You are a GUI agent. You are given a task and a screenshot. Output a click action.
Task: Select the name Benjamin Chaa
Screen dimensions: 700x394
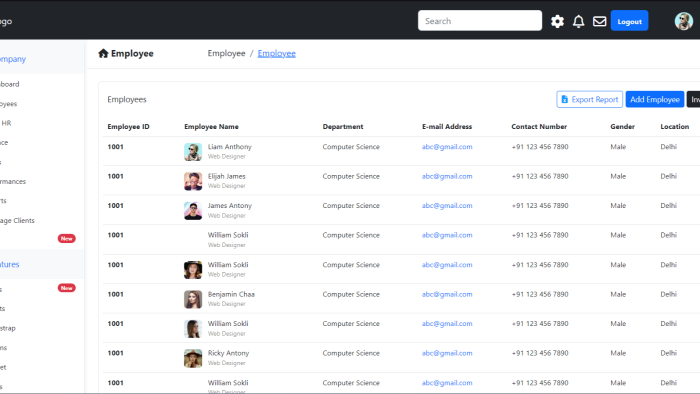(x=231, y=294)
